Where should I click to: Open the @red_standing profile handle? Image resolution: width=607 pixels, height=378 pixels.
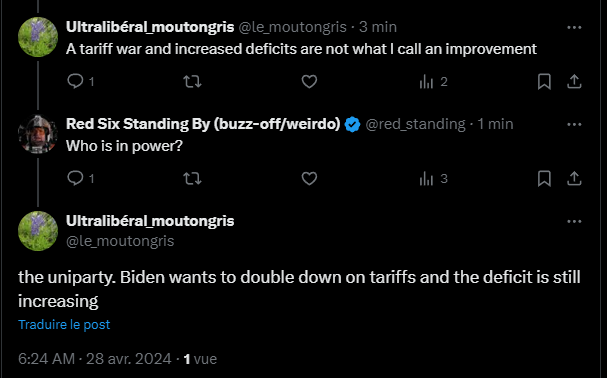(415, 124)
